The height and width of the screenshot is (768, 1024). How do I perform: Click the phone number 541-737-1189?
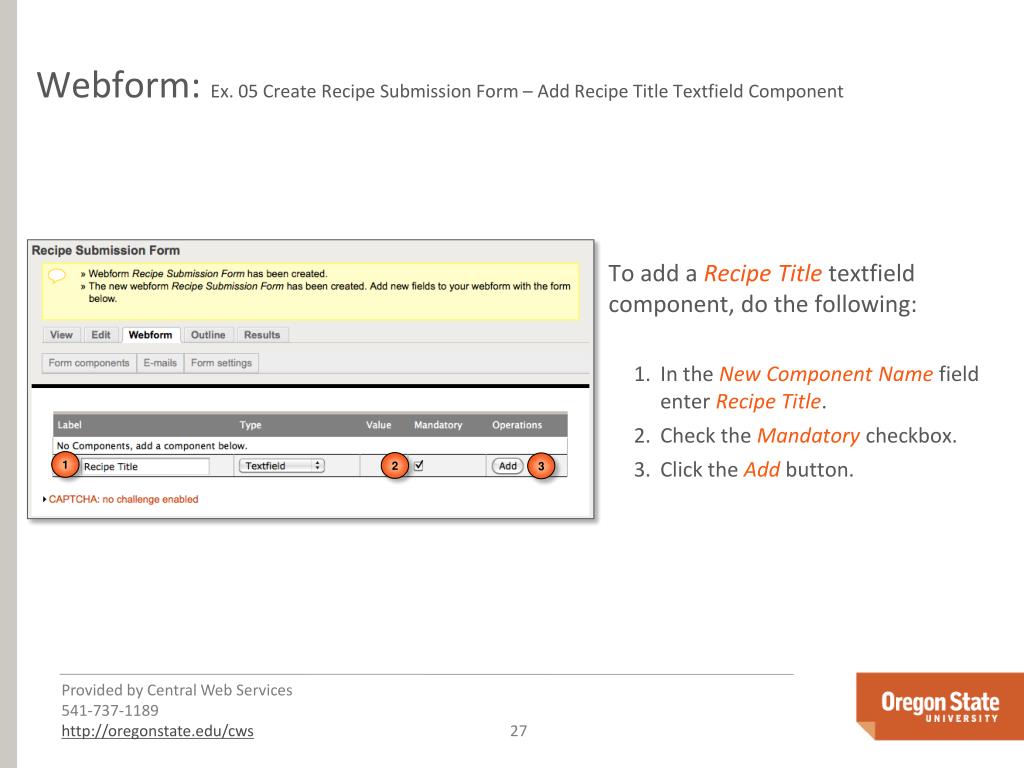(x=110, y=711)
